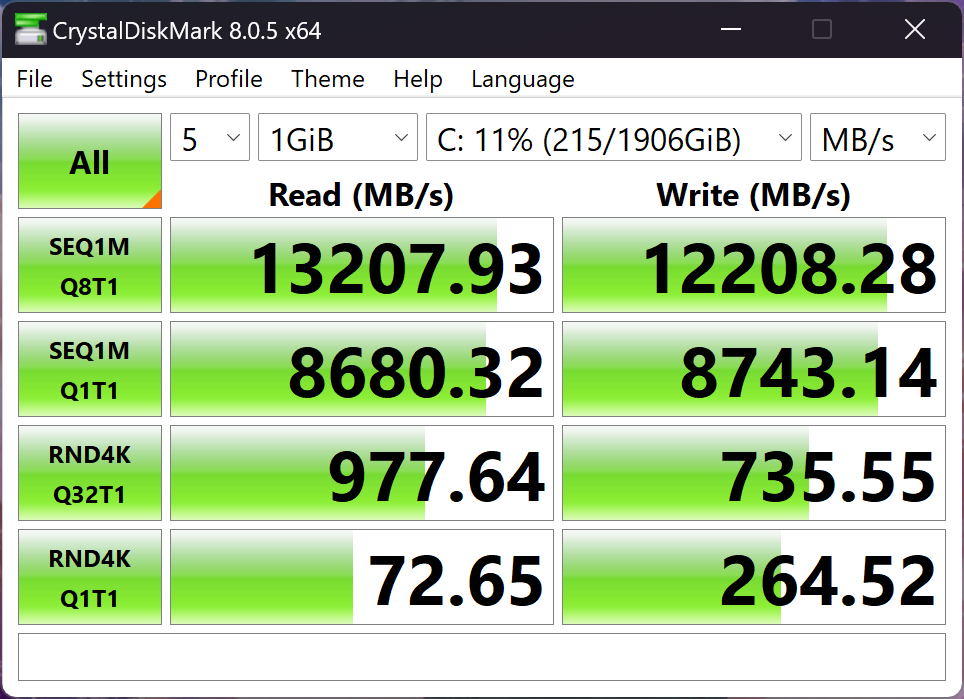Run the SEQ1M Q8T1 test

[90, 265]
